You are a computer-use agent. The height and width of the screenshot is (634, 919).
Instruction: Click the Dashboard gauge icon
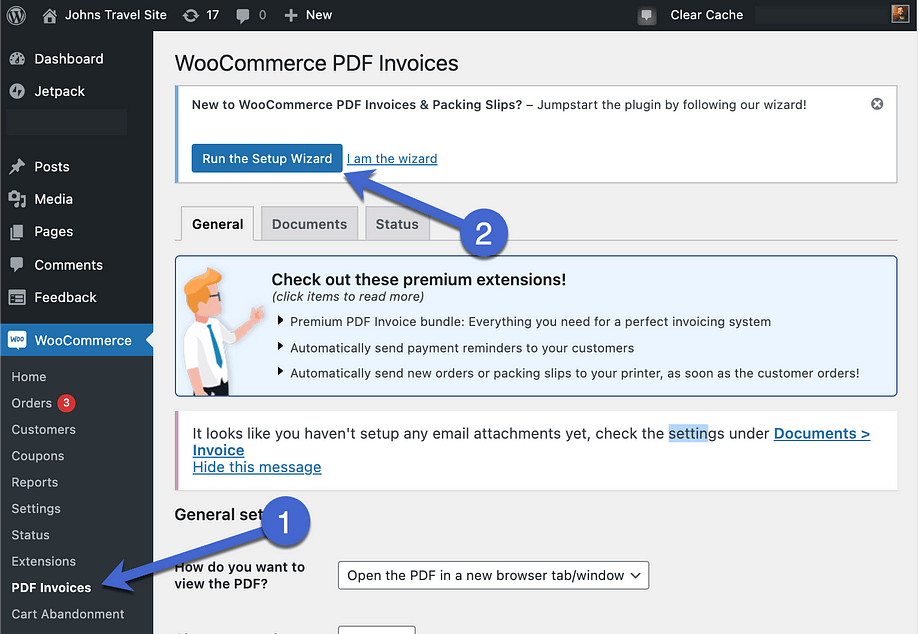click(x=17, y=59)
